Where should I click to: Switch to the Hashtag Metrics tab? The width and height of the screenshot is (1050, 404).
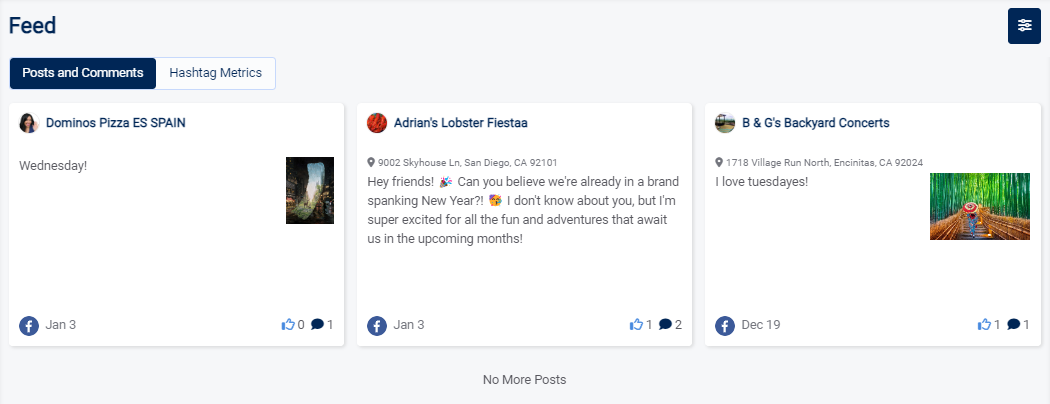(215, 73)
